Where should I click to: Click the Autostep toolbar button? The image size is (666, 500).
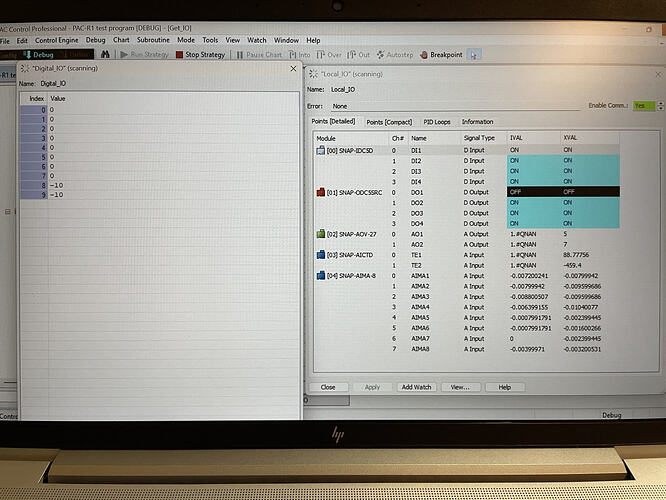(x=395, y=55)
